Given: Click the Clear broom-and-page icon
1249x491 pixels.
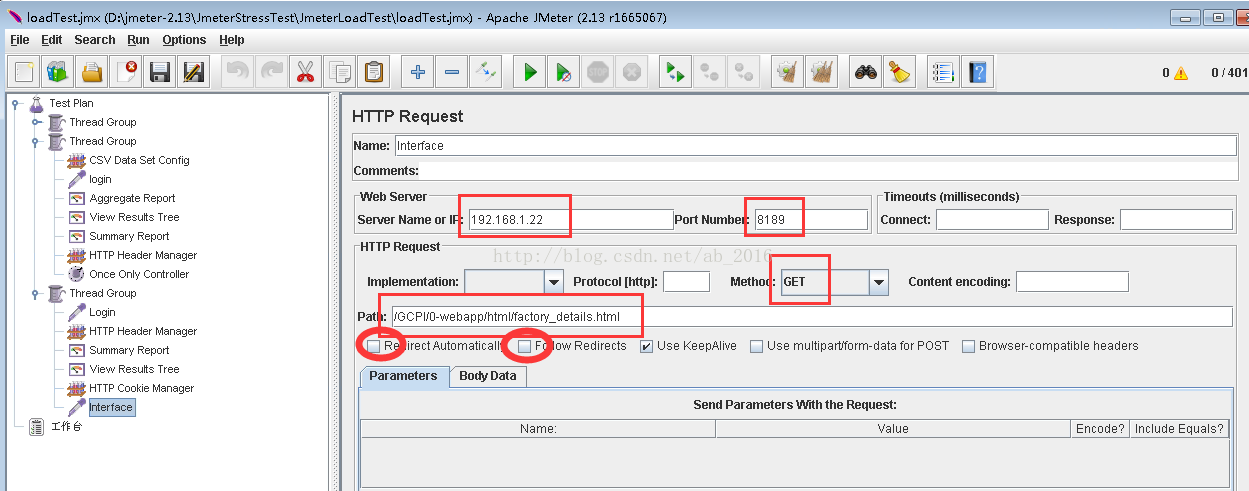Looking at the screenshot, I should (788, 72).
